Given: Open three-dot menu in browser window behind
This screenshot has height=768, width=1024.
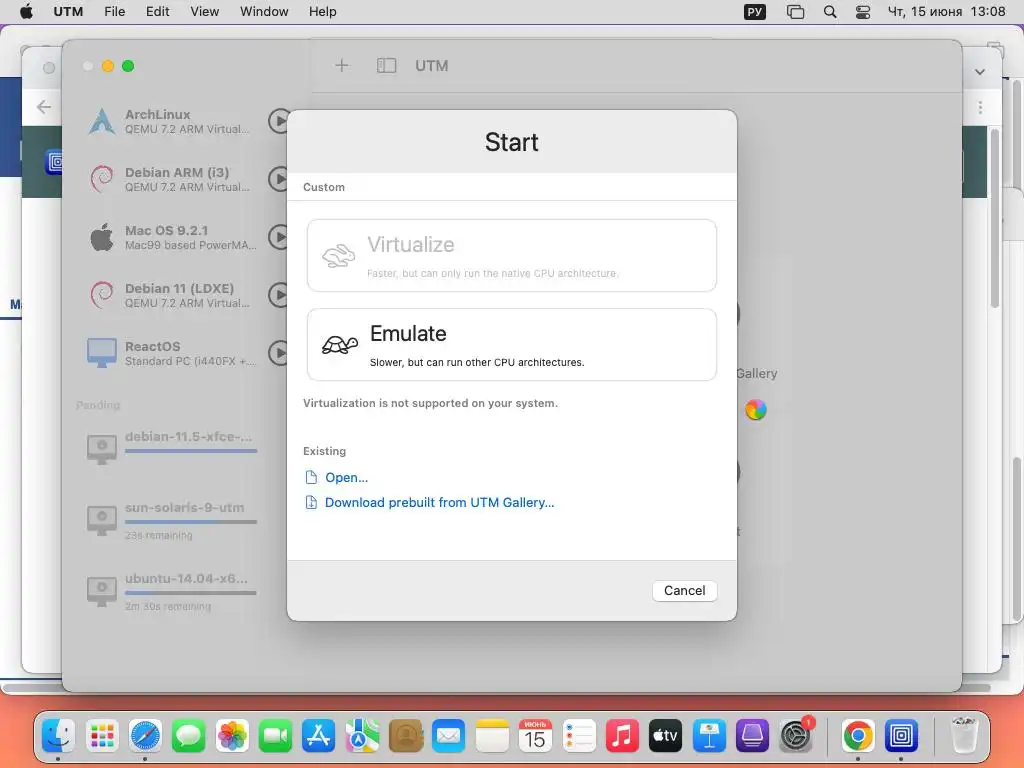Looking at the screenshot, I should click(980, 107).
